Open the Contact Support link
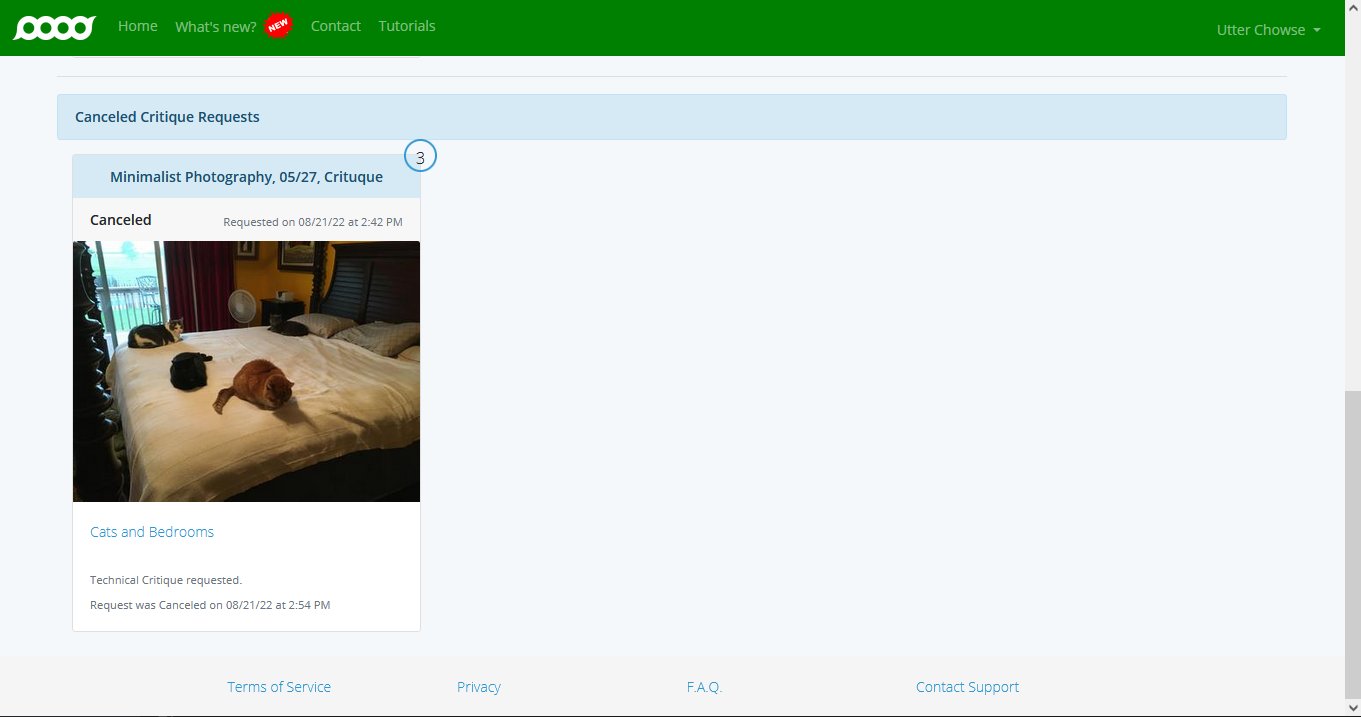This screenshot has width=1361, height=717. [967, 687]
